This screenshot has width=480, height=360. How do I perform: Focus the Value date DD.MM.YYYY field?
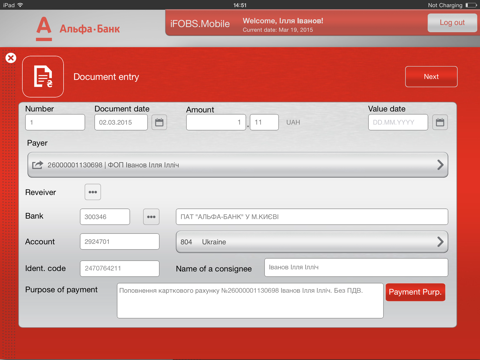[x=398, y=122]
